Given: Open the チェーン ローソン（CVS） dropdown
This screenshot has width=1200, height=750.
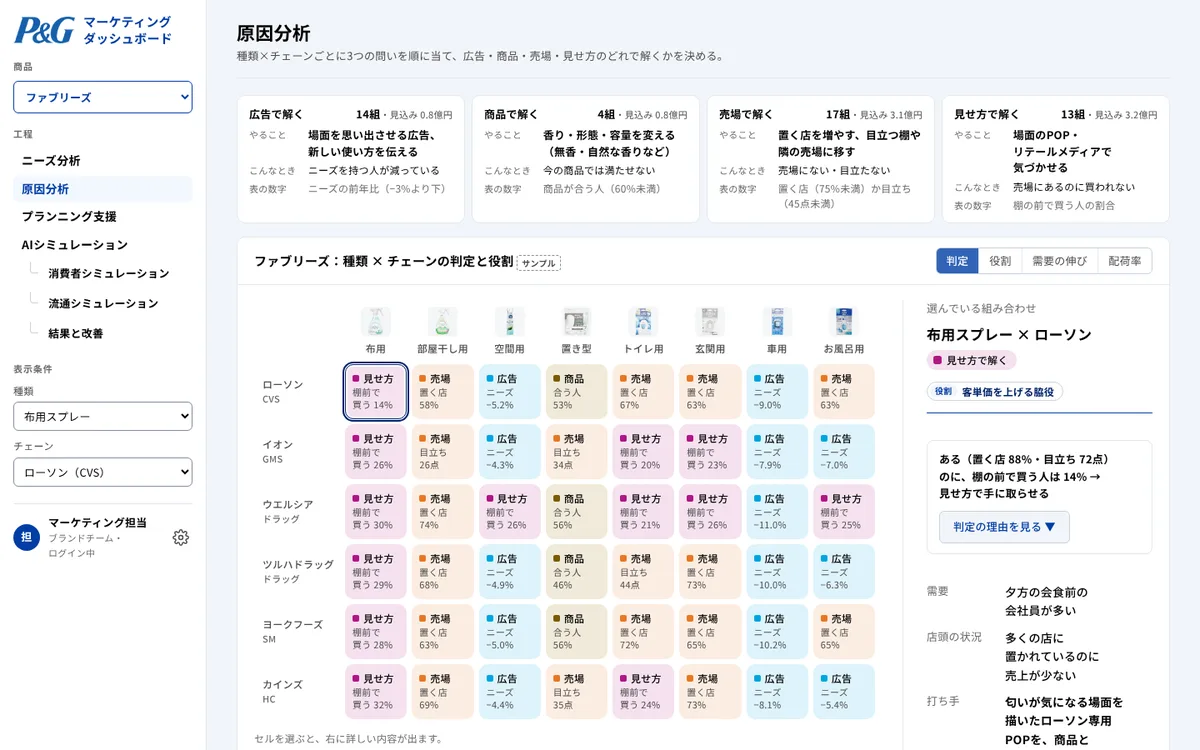Looking at the screenshot, I should [x=103, y=472].
